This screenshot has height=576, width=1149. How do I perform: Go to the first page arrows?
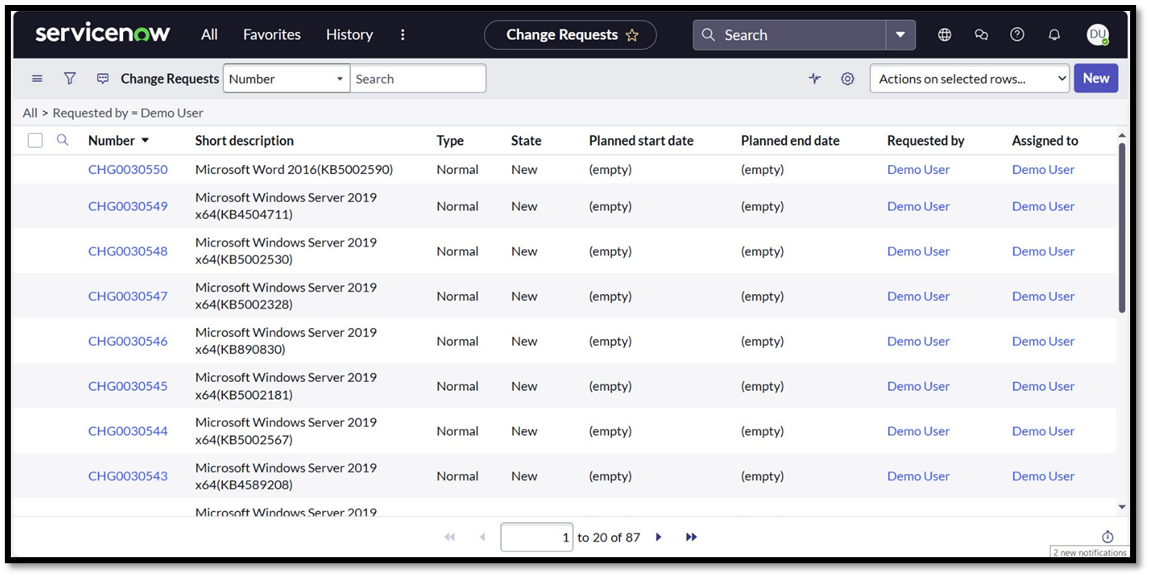coord(450,537)
